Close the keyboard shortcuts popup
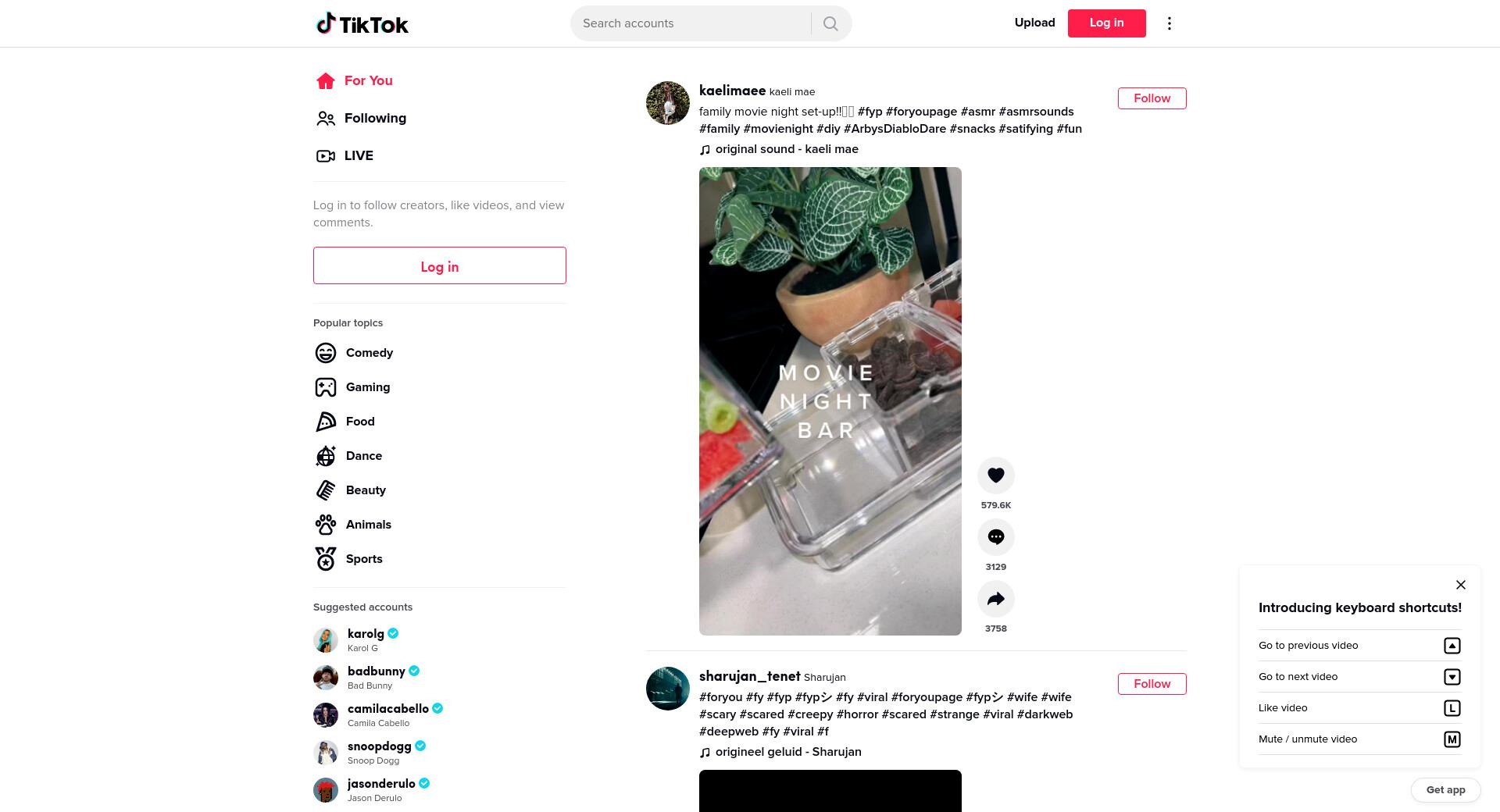1500x812 pixels. click(1460, 585)
